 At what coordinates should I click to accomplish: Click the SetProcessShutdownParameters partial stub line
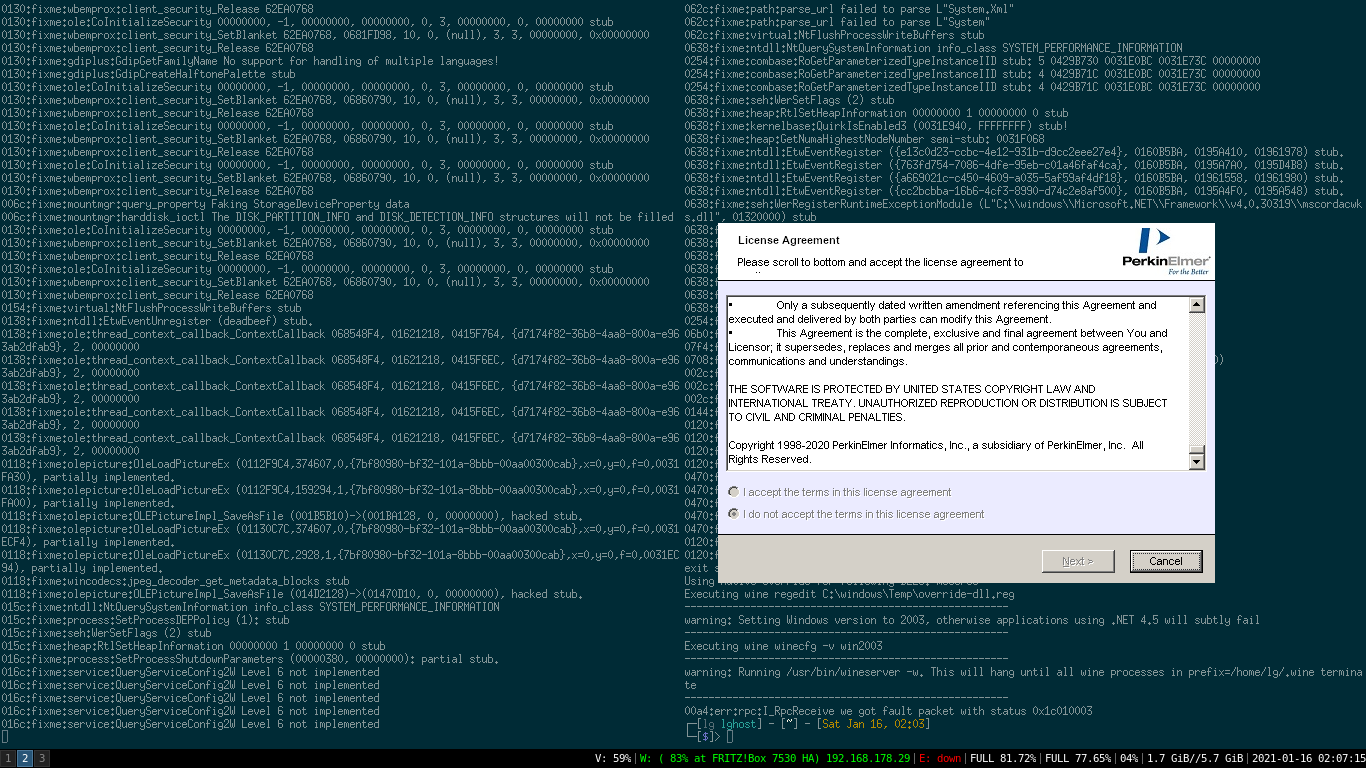click(x=249, y=659)
